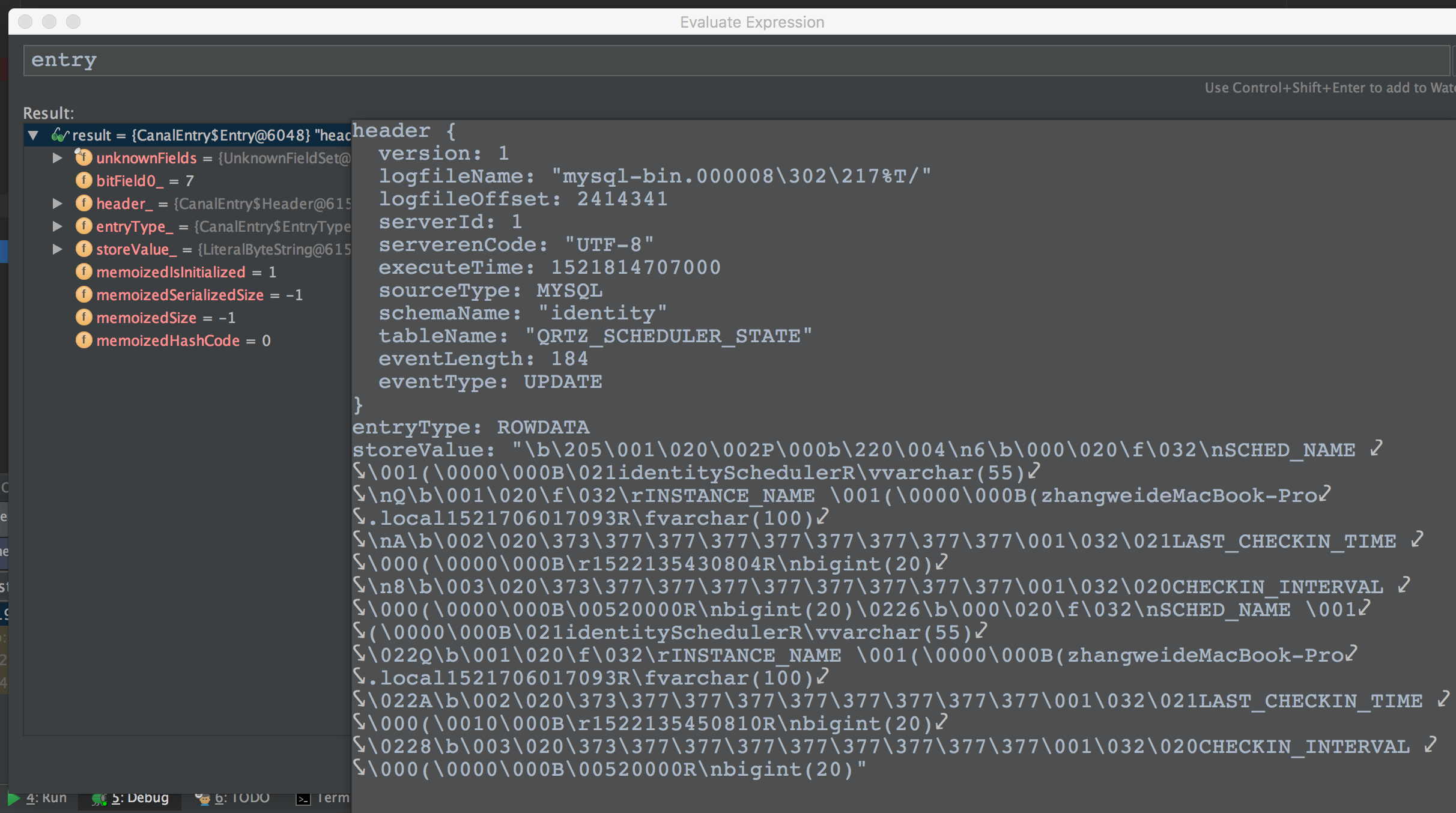Click the unknownFields field icon
Screen dimensions: 1456x813
83,158
